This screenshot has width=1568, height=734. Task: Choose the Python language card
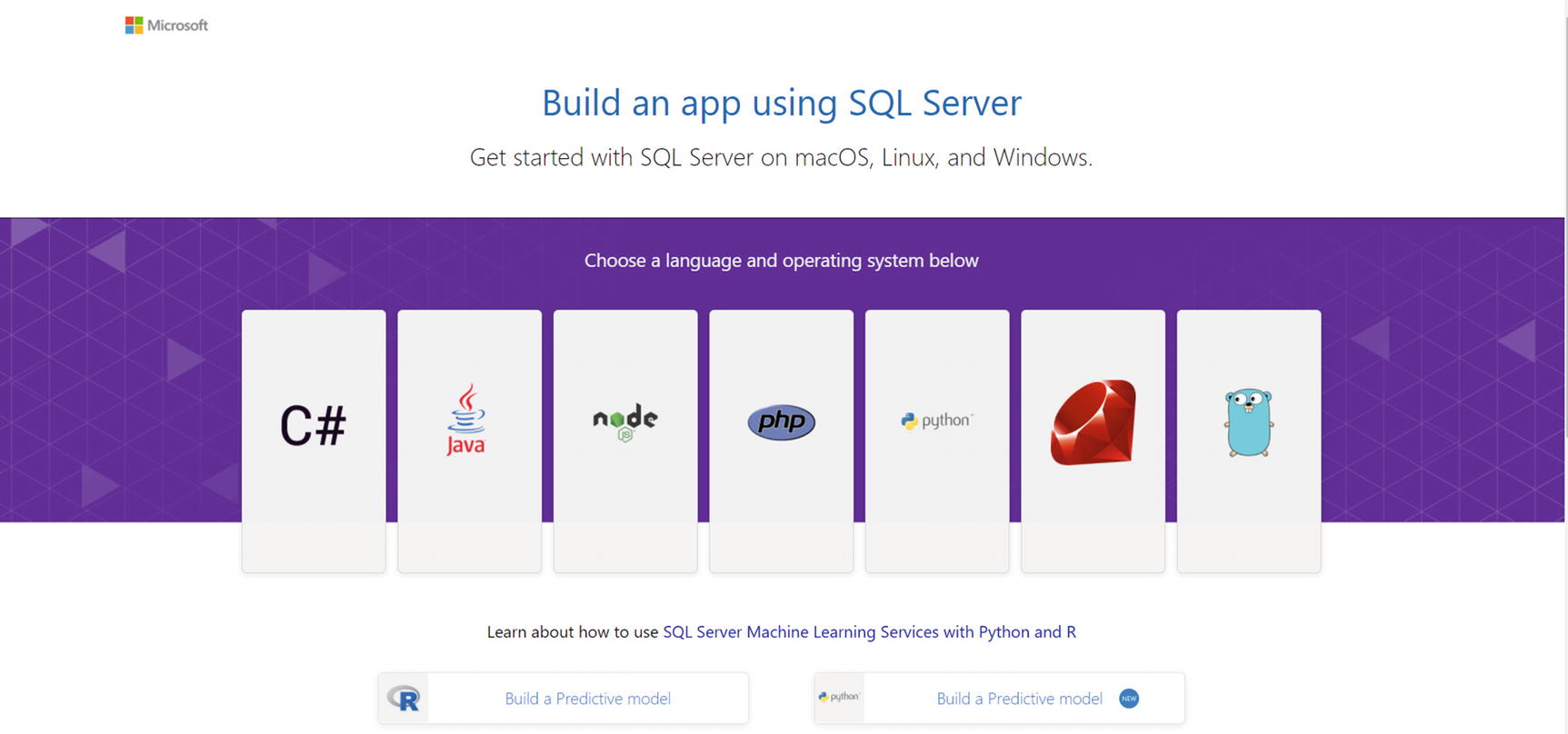[x=937, y=441]
